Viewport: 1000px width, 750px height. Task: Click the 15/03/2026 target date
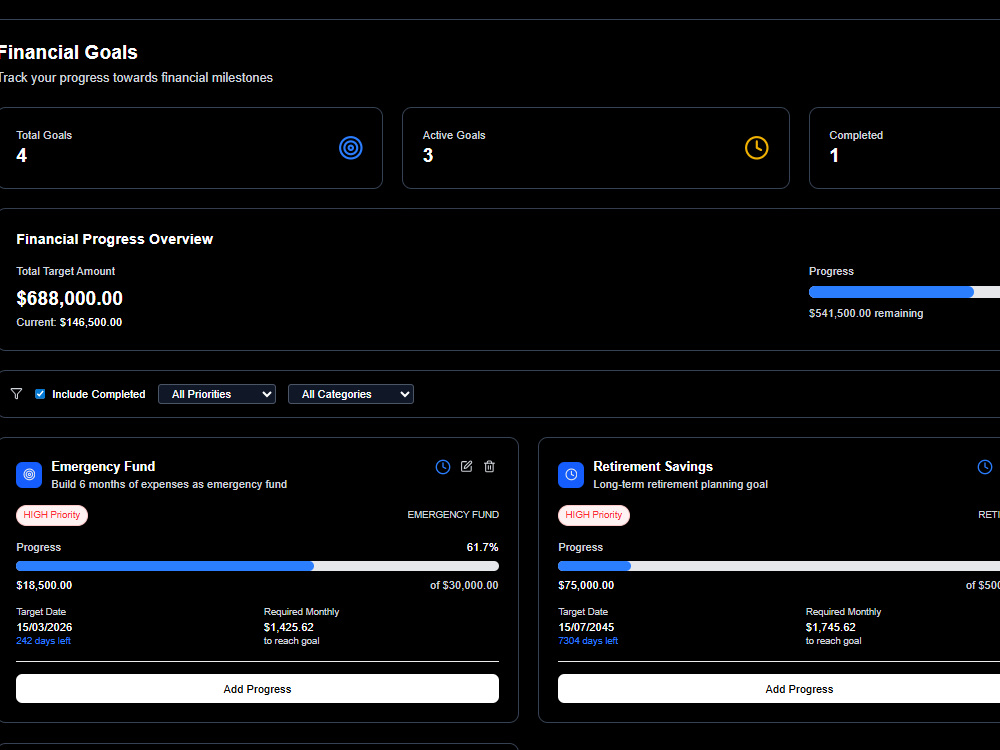click(x=44, y=627)
